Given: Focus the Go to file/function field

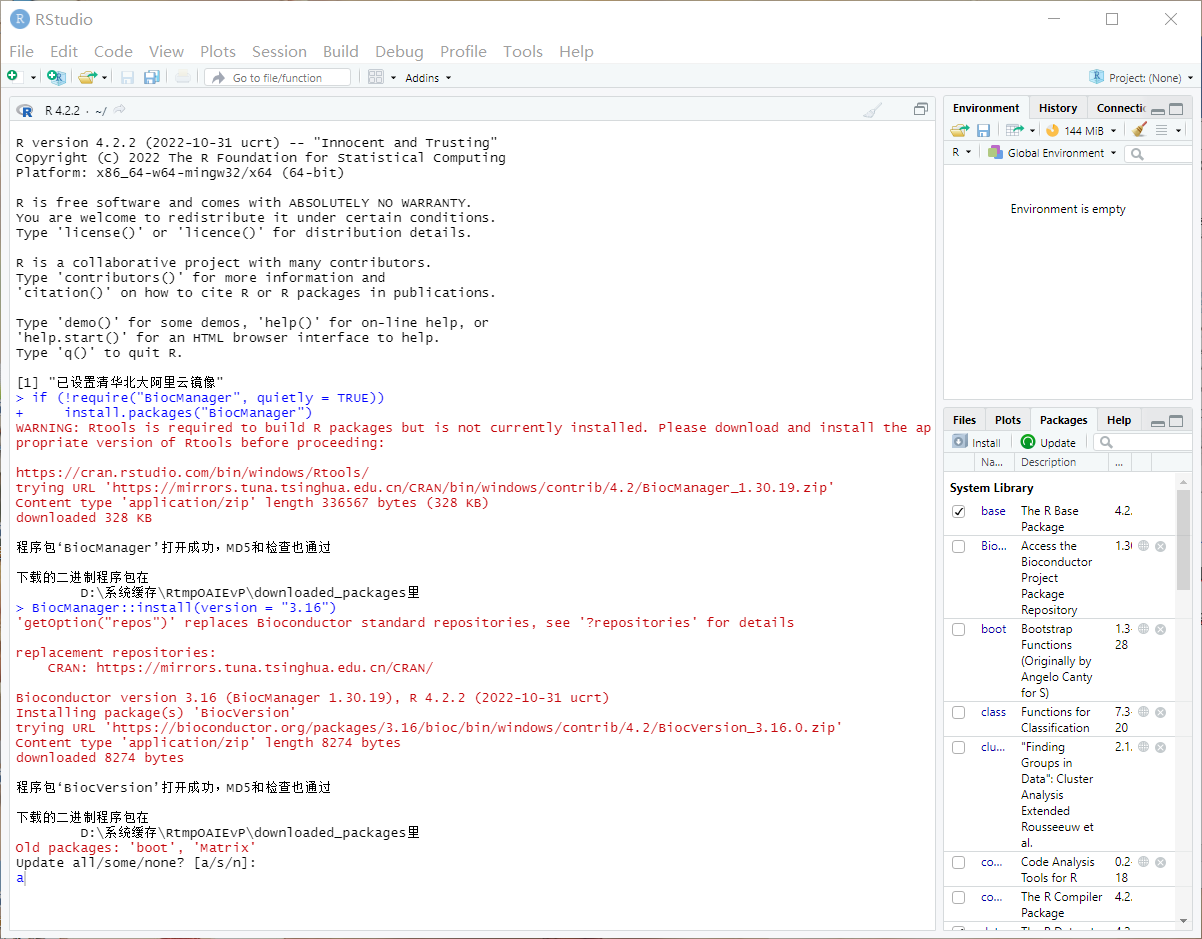Looking at the screenshot, I should (277, 77).
